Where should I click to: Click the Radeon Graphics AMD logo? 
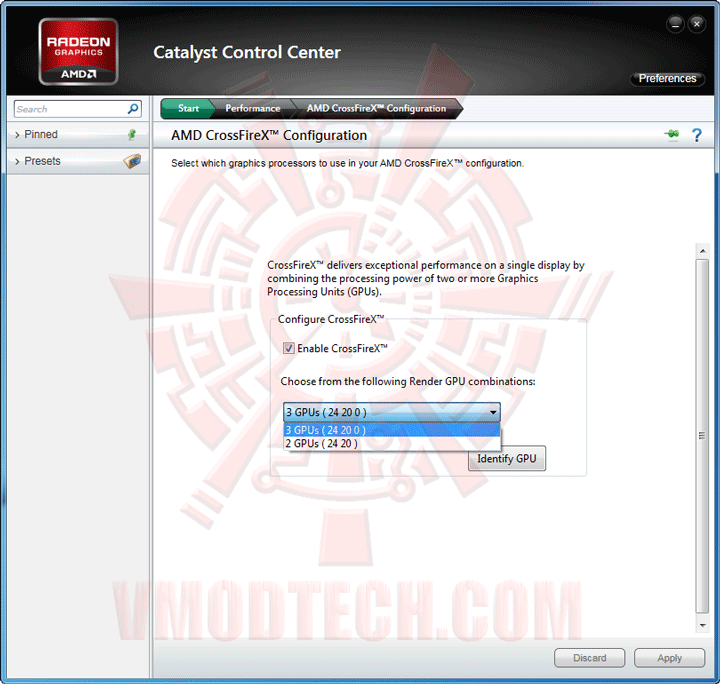coord(79,52)
